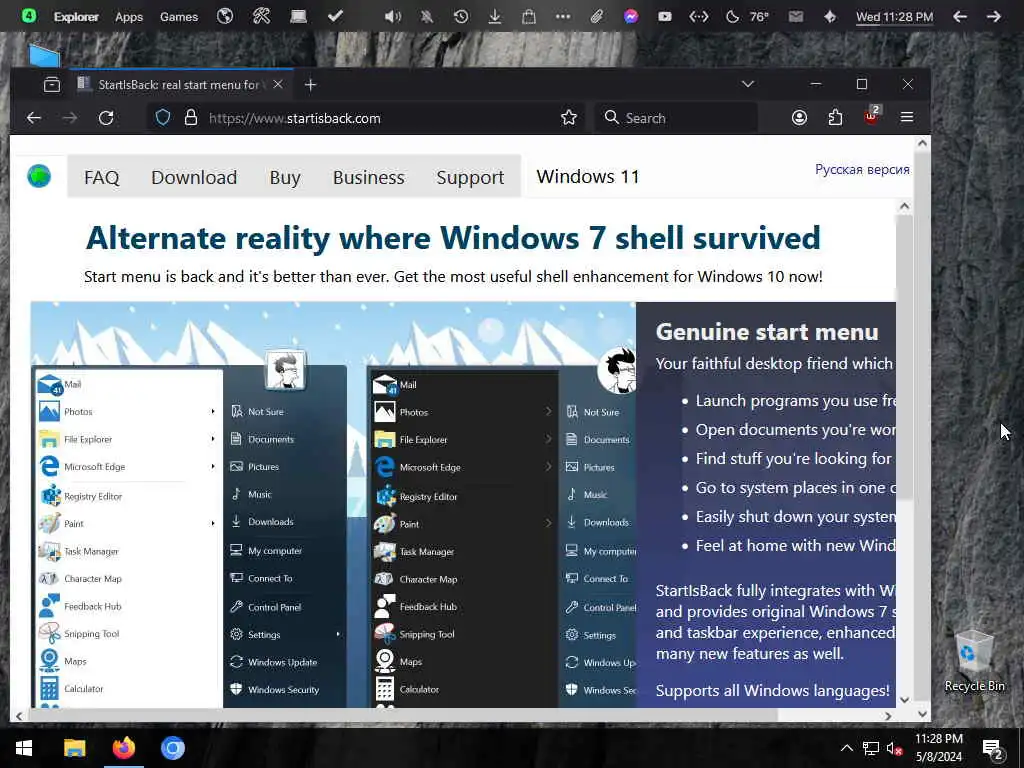This screenshot has width=1024, height=768.
Task: Click the startisback.com address bar
Action: tap(366, 118)
